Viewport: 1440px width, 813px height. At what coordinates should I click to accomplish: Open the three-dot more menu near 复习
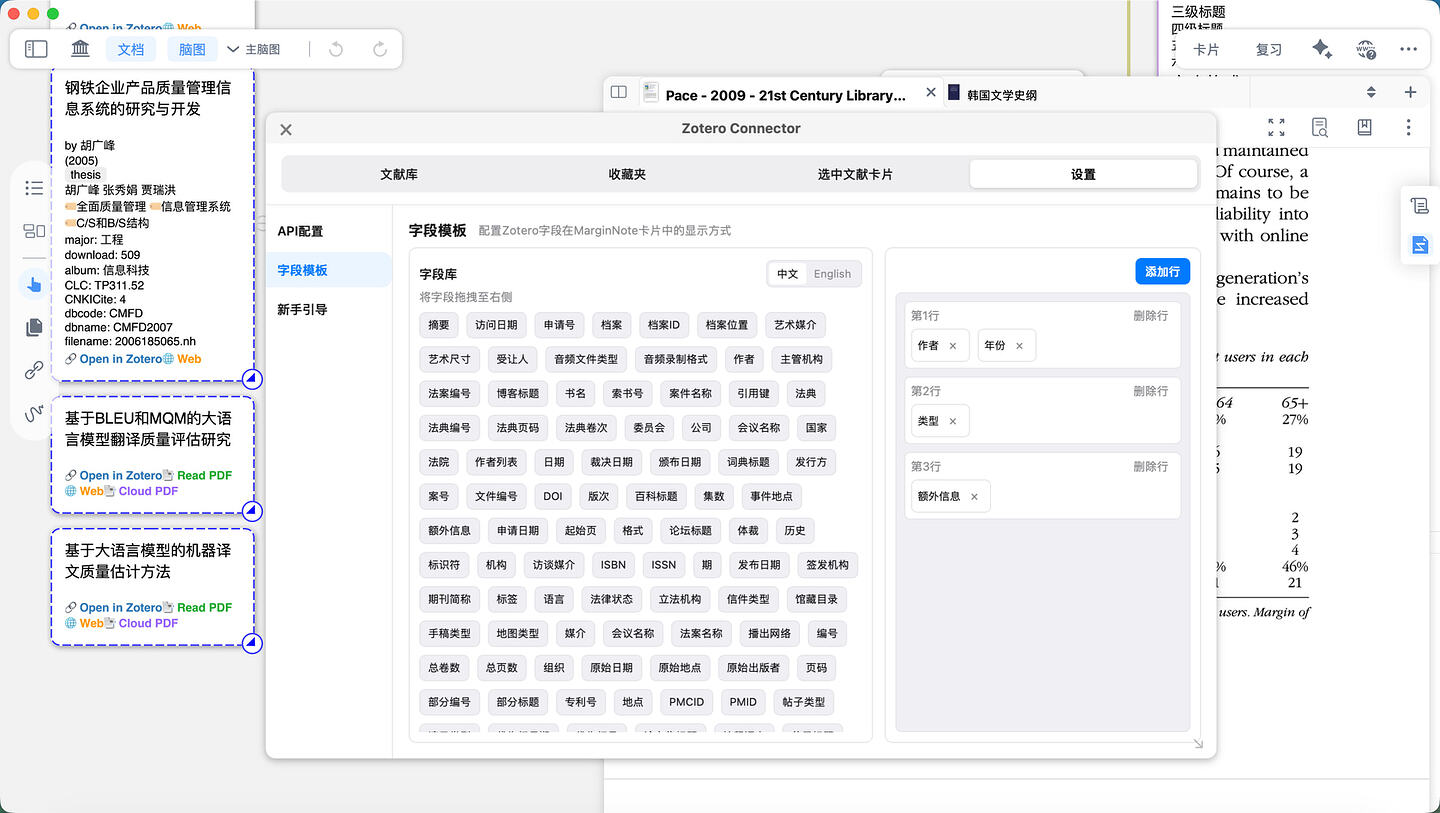click(x=1408, y=48)
